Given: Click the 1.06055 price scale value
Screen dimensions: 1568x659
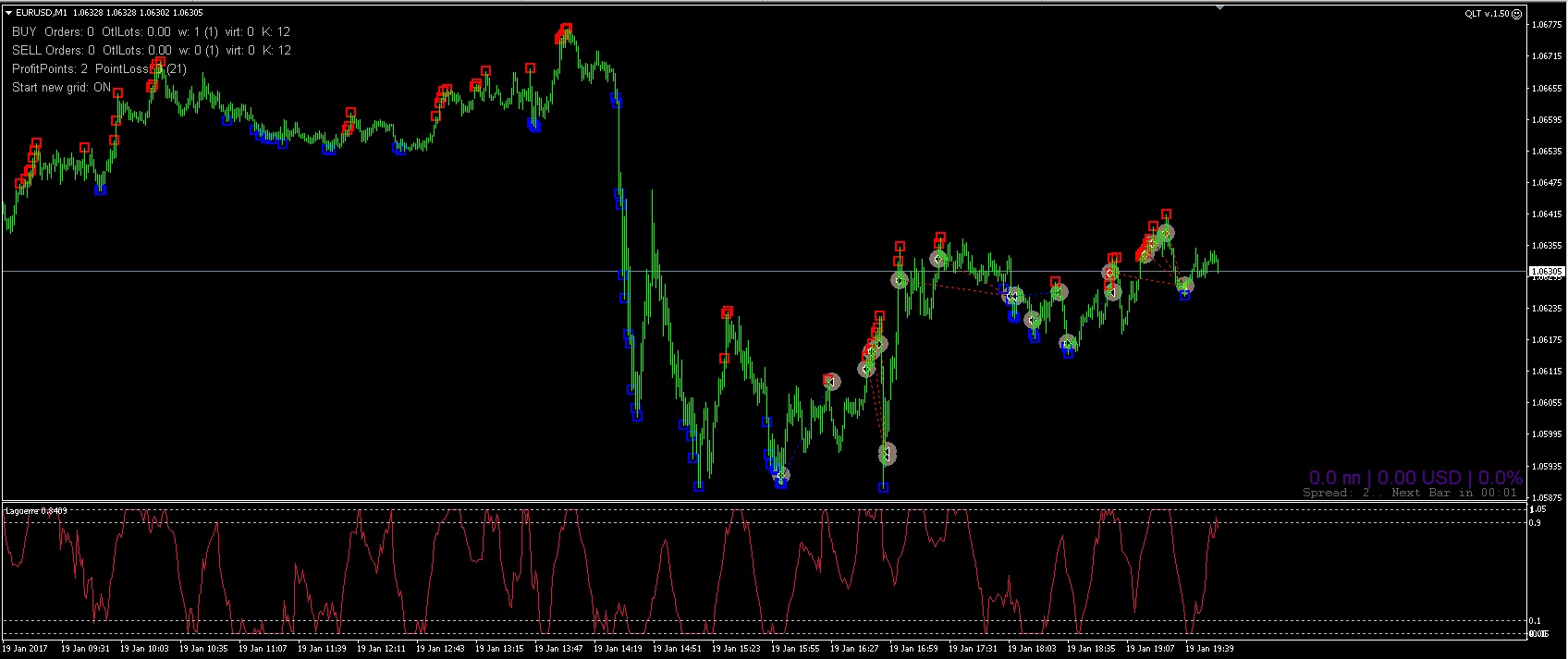Looking at the screenshot, I should (x=1547, y=402).
